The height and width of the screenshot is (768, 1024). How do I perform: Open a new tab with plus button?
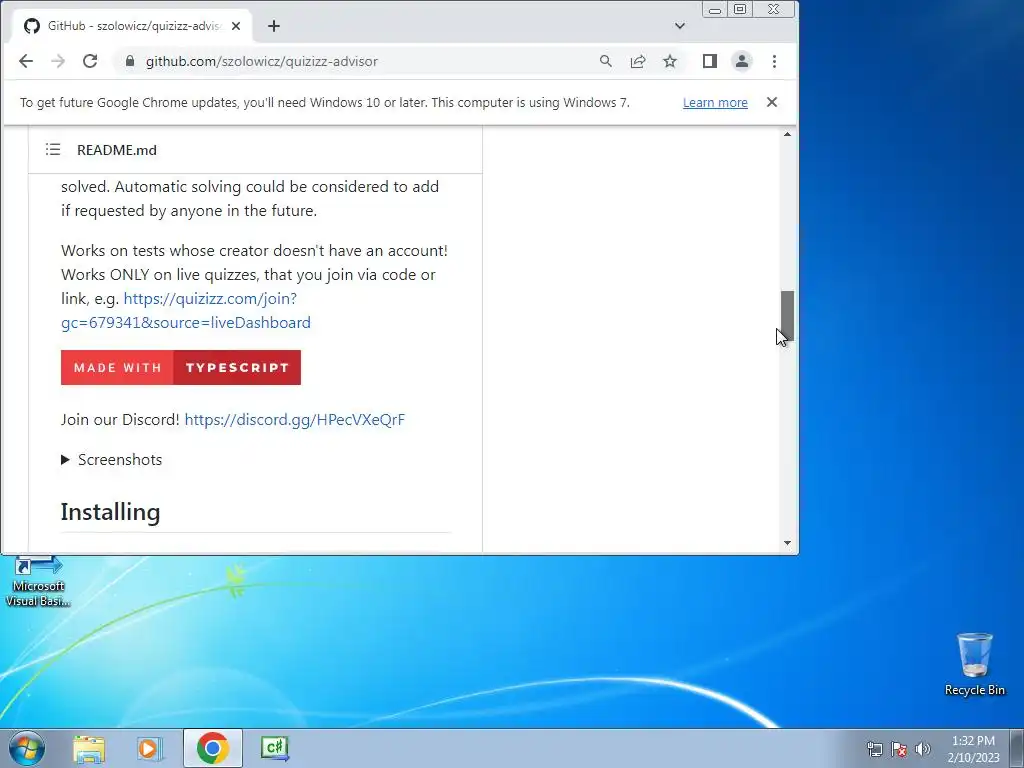tap(274, 26)
